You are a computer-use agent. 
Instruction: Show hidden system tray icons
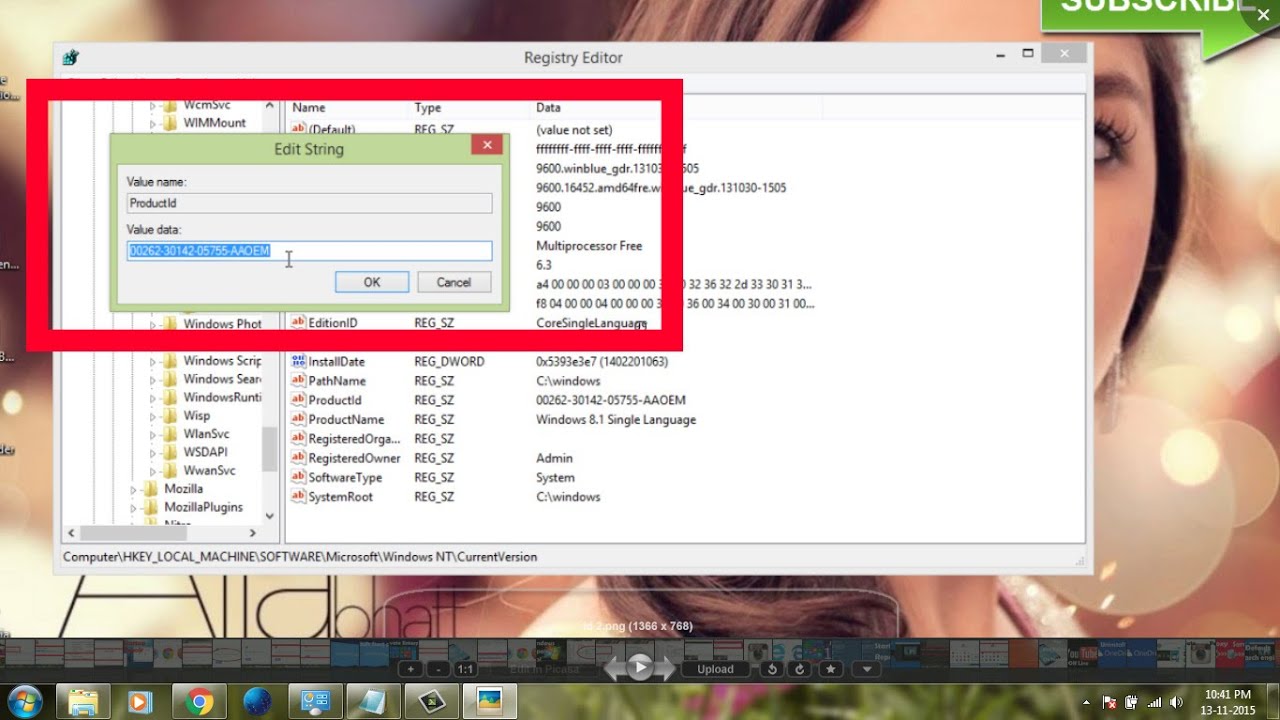pyautogui.click(x=1087, y=702)
